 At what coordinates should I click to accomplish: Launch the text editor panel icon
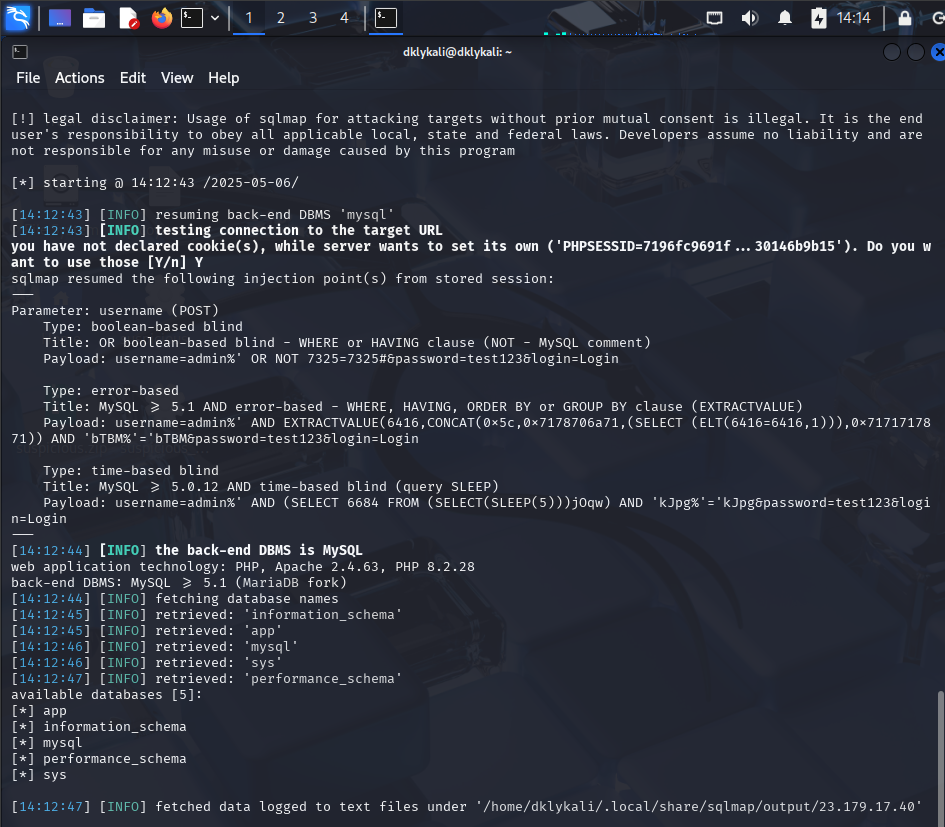[x=128, y=18]
